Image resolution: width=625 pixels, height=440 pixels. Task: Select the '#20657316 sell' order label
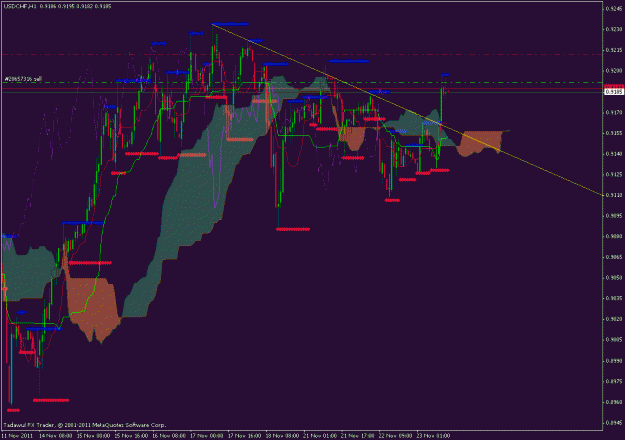[x=23, y=79]
